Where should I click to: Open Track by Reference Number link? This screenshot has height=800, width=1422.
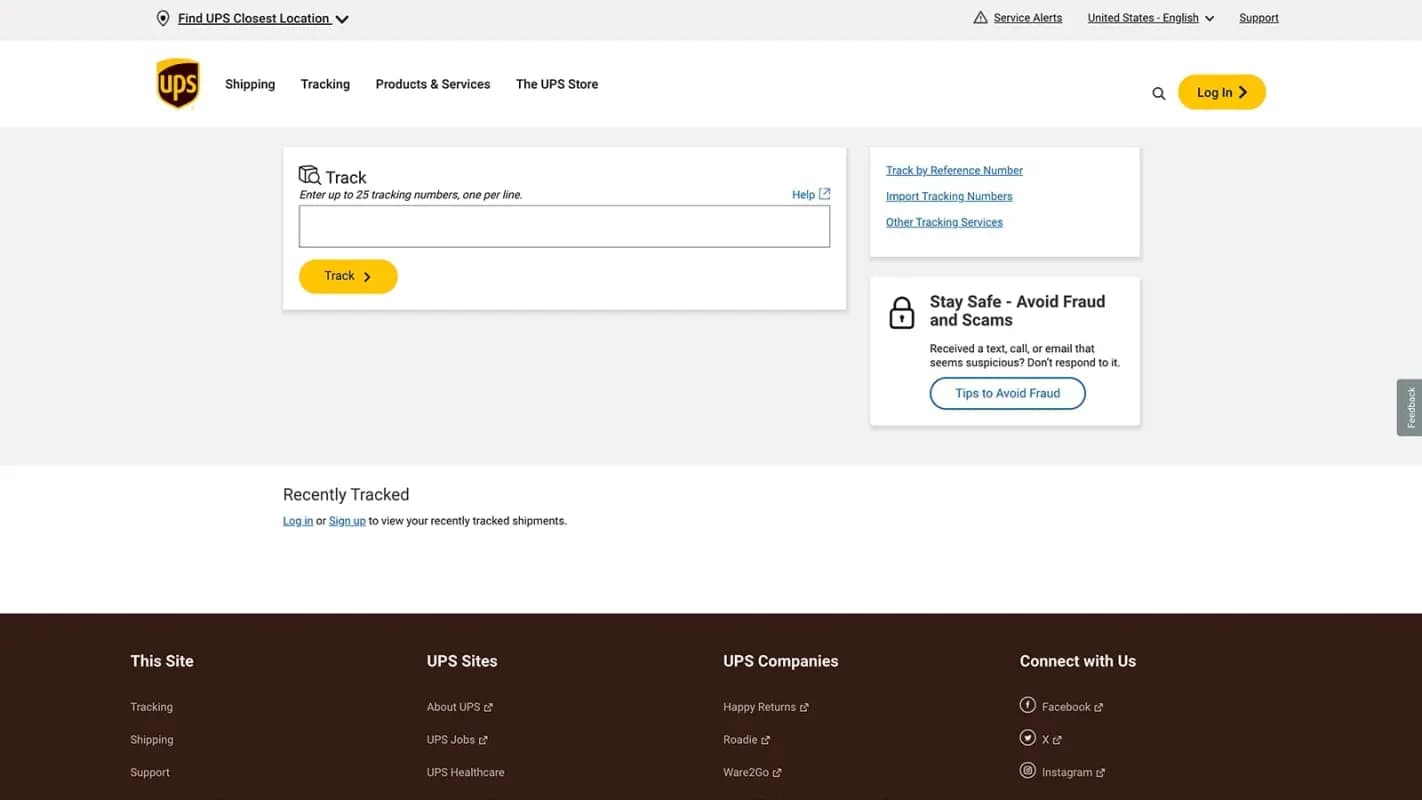954,170
